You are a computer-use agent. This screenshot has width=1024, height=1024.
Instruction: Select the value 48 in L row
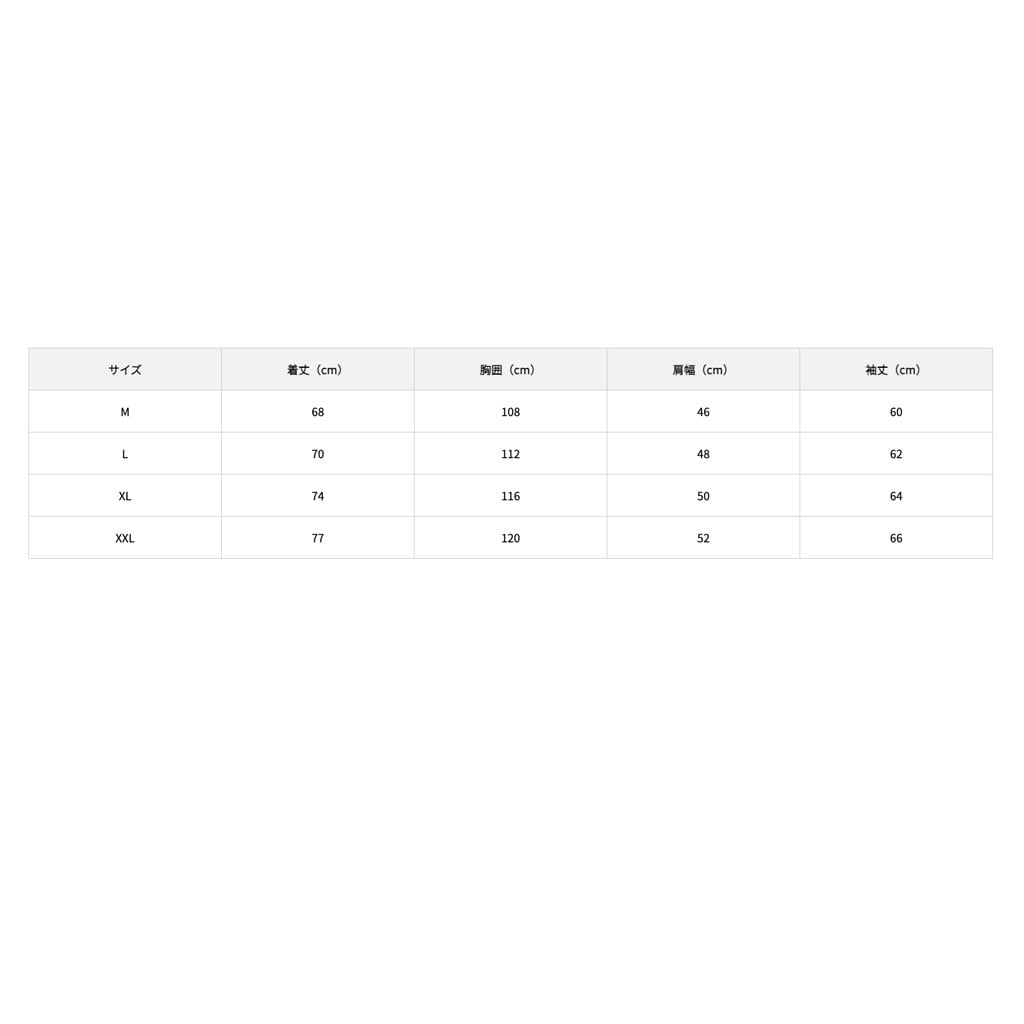click(x=703, y=454)
